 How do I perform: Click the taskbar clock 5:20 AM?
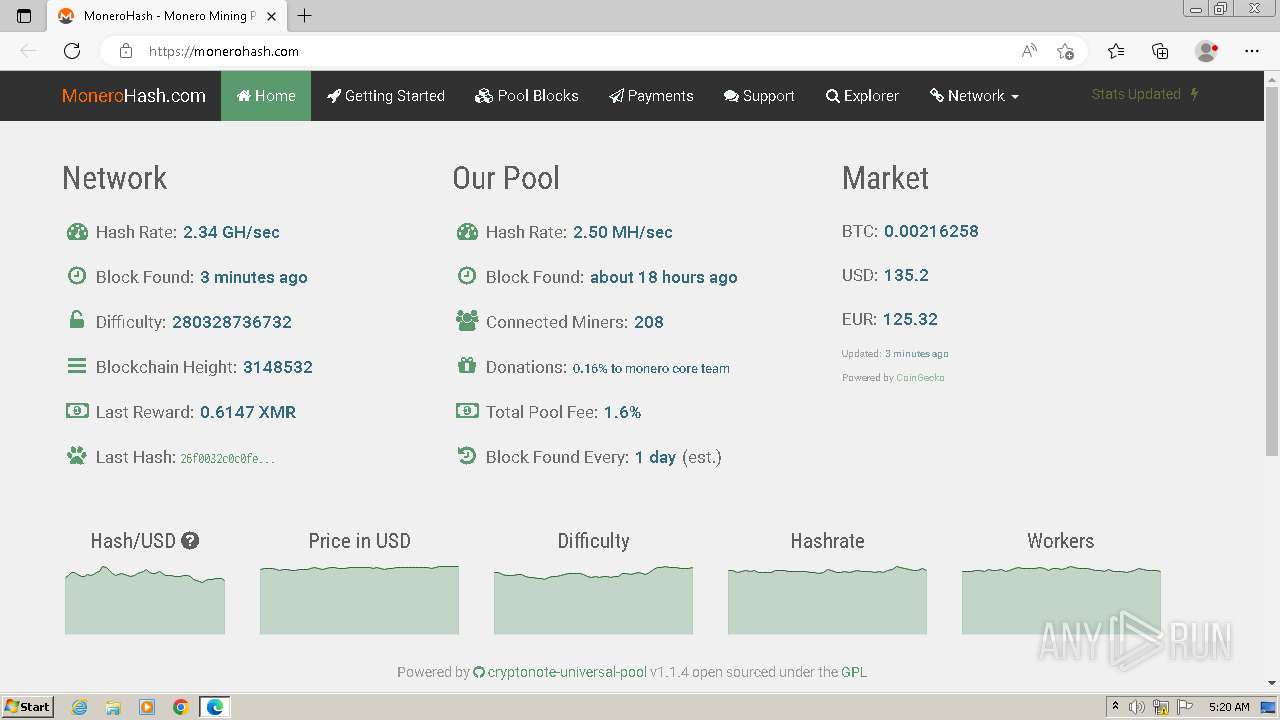click(x=1229, y=707)
